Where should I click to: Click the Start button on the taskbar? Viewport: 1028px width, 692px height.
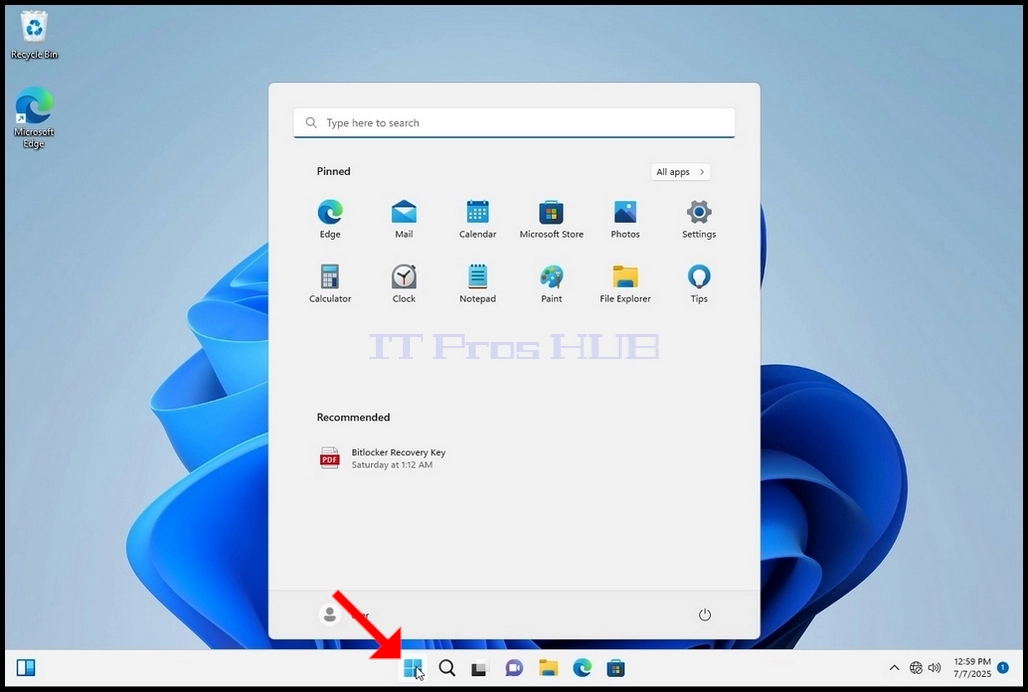[x=413, y=668]
